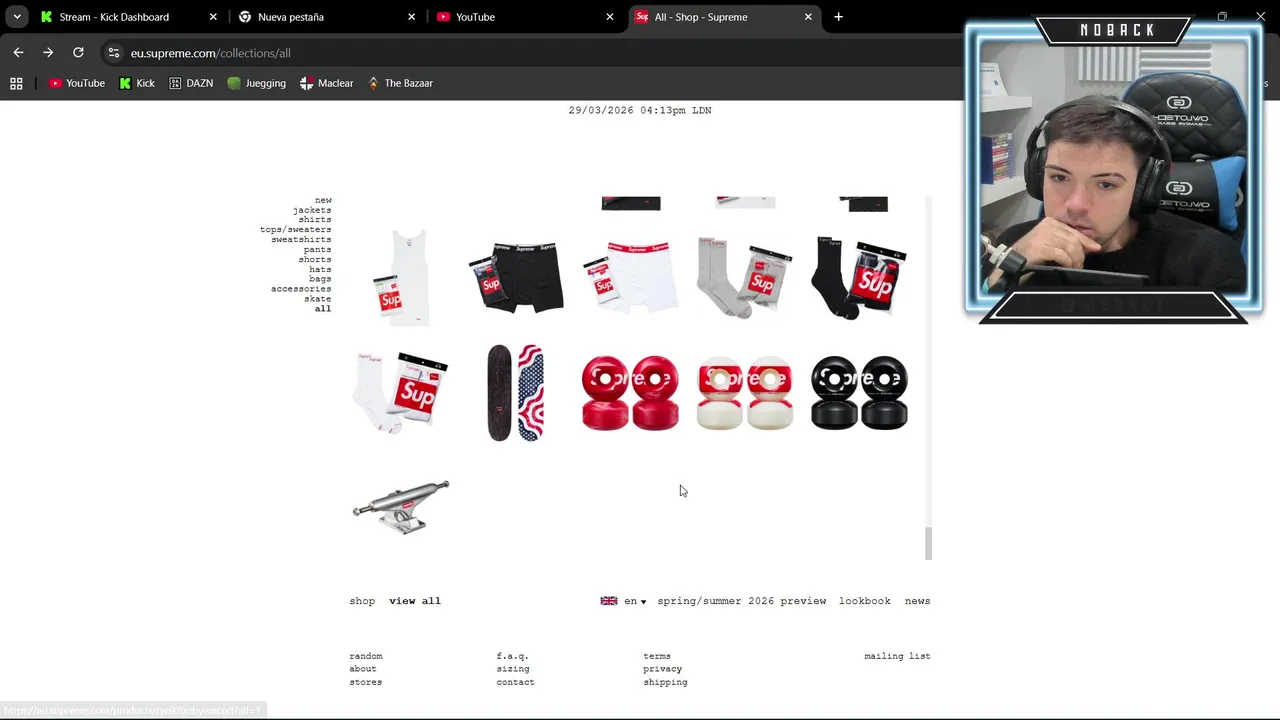
Task: Open The Bazaar bookmark
Action: pyautogui.click(x=400, y=83)
